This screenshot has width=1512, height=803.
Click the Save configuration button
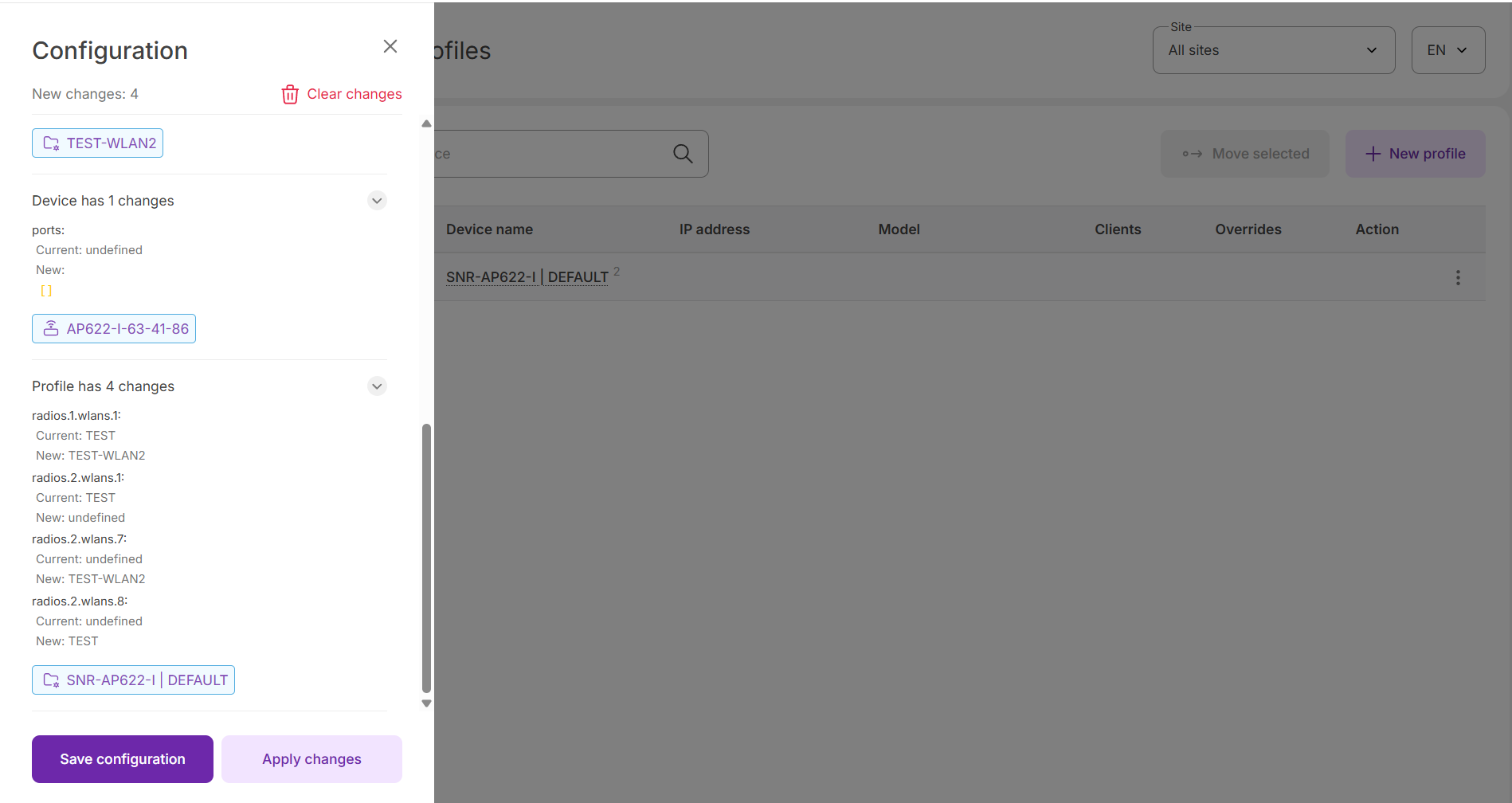[123, 759]
